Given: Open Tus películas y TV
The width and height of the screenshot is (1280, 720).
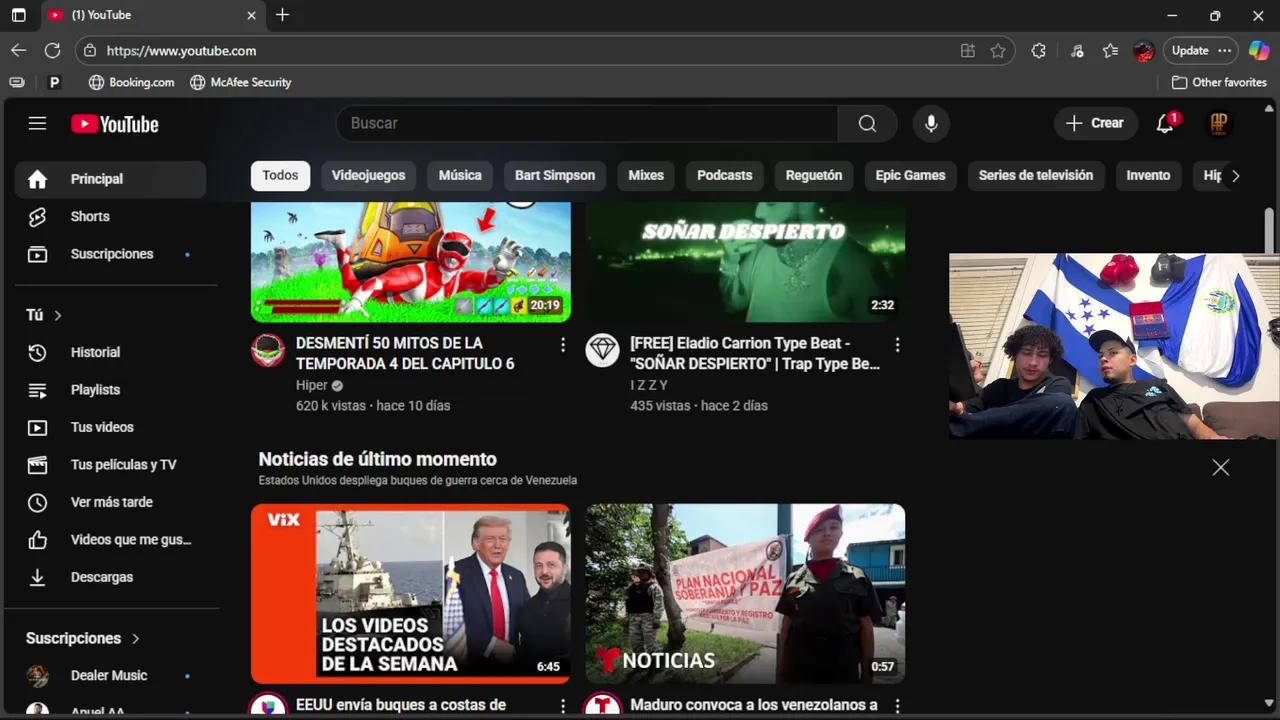Looking at the screenshot, I should (110, 465).
